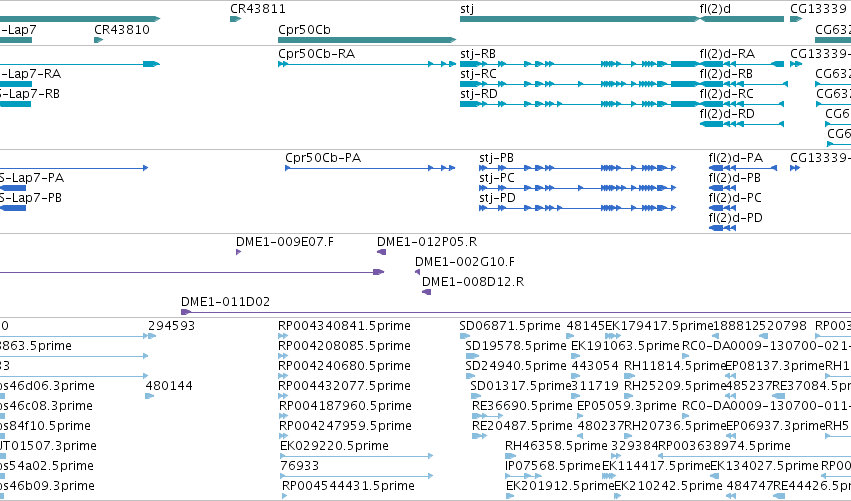
Task: Click the SD19578.5prime EST label
Action: click(516, 346)
